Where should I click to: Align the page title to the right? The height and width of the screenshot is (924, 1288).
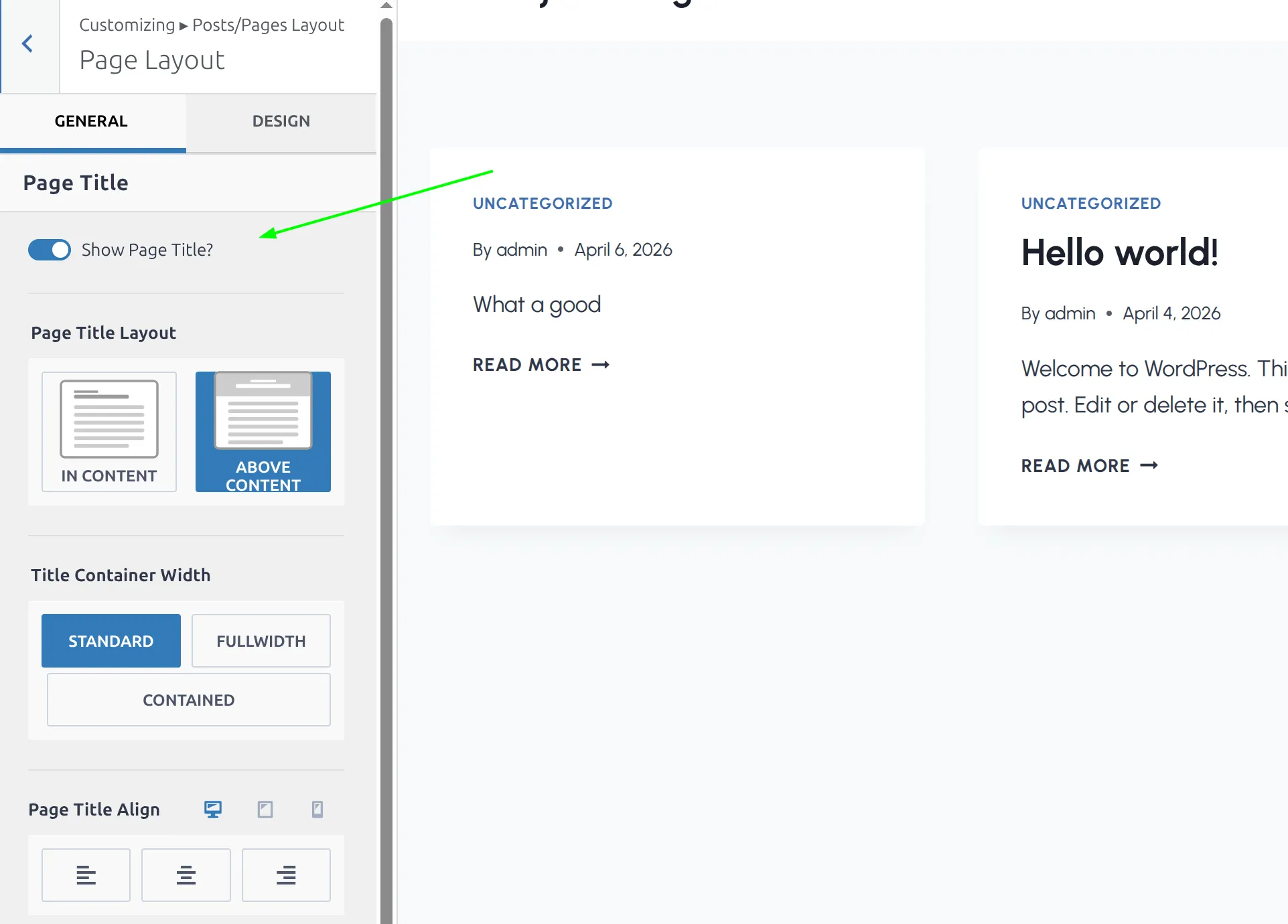(x=286, y=874)
